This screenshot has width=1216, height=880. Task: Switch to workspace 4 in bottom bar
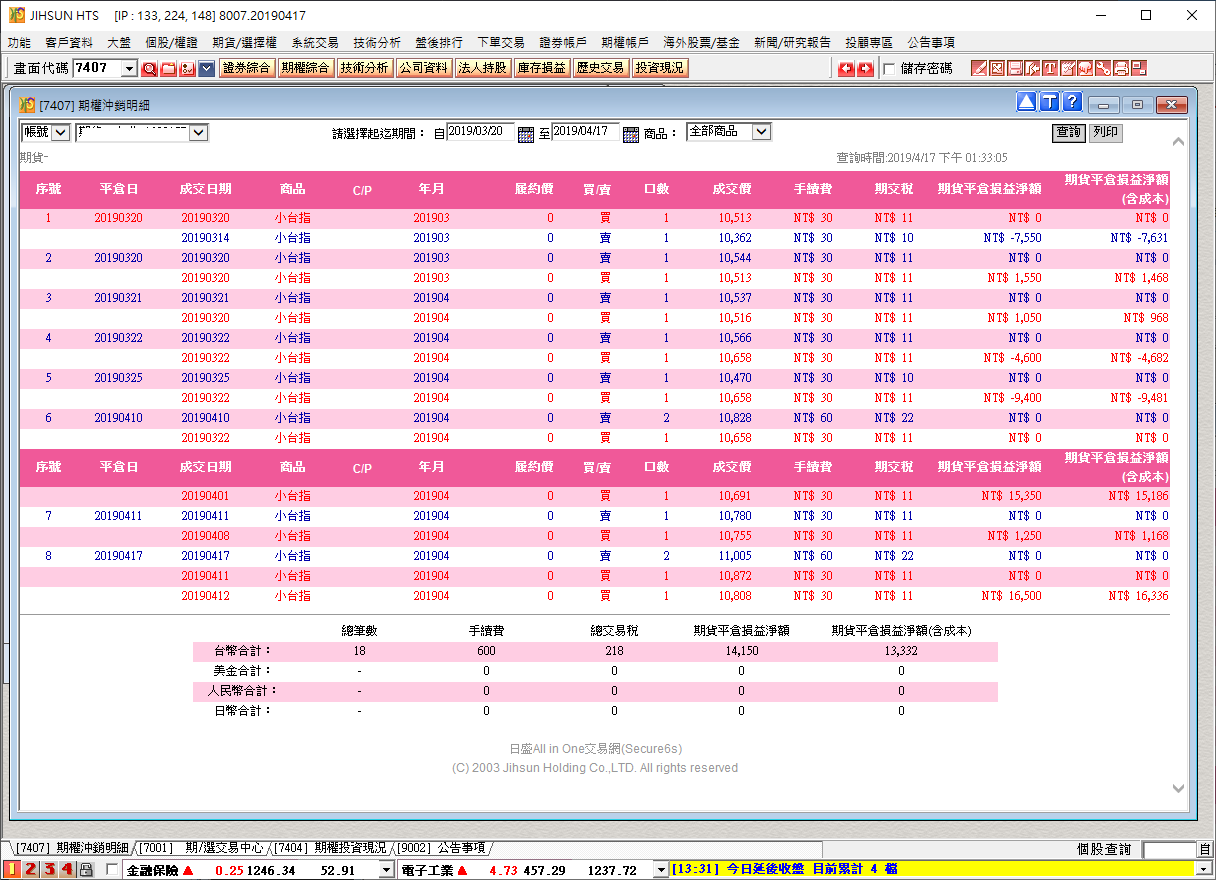coord(67,870)
